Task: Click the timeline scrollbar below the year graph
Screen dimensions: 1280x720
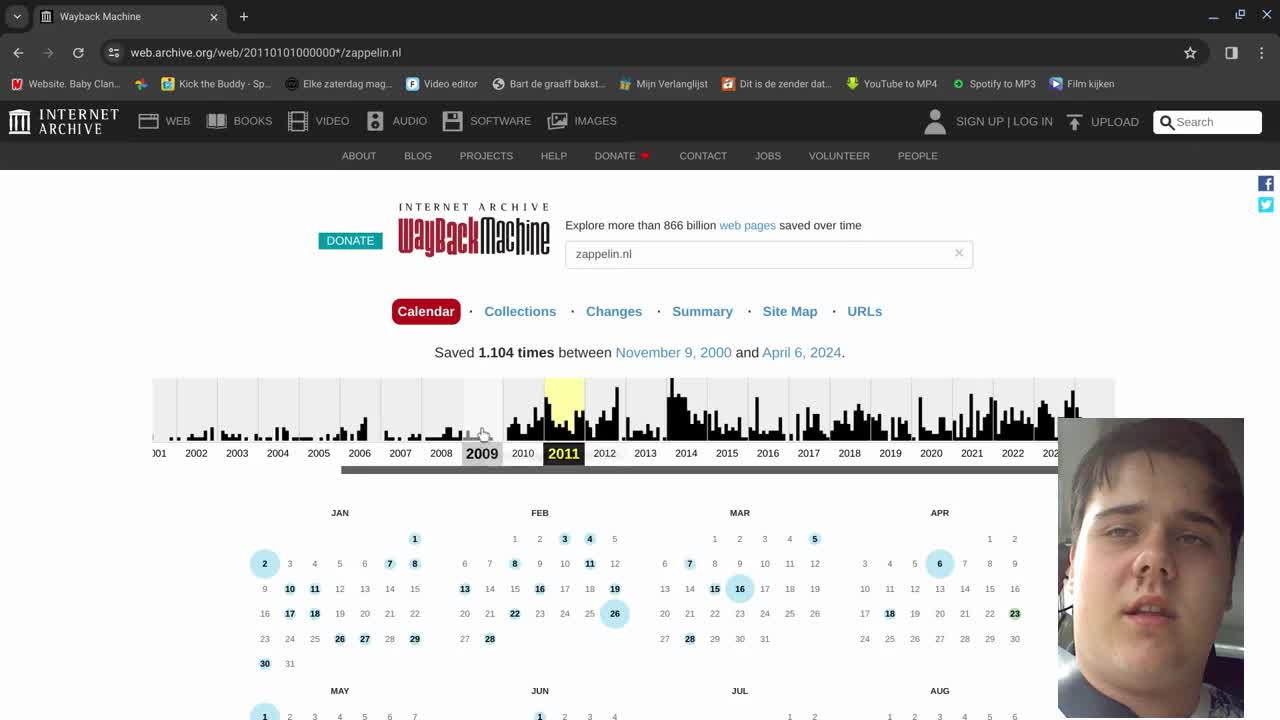Action: [700, 470]
